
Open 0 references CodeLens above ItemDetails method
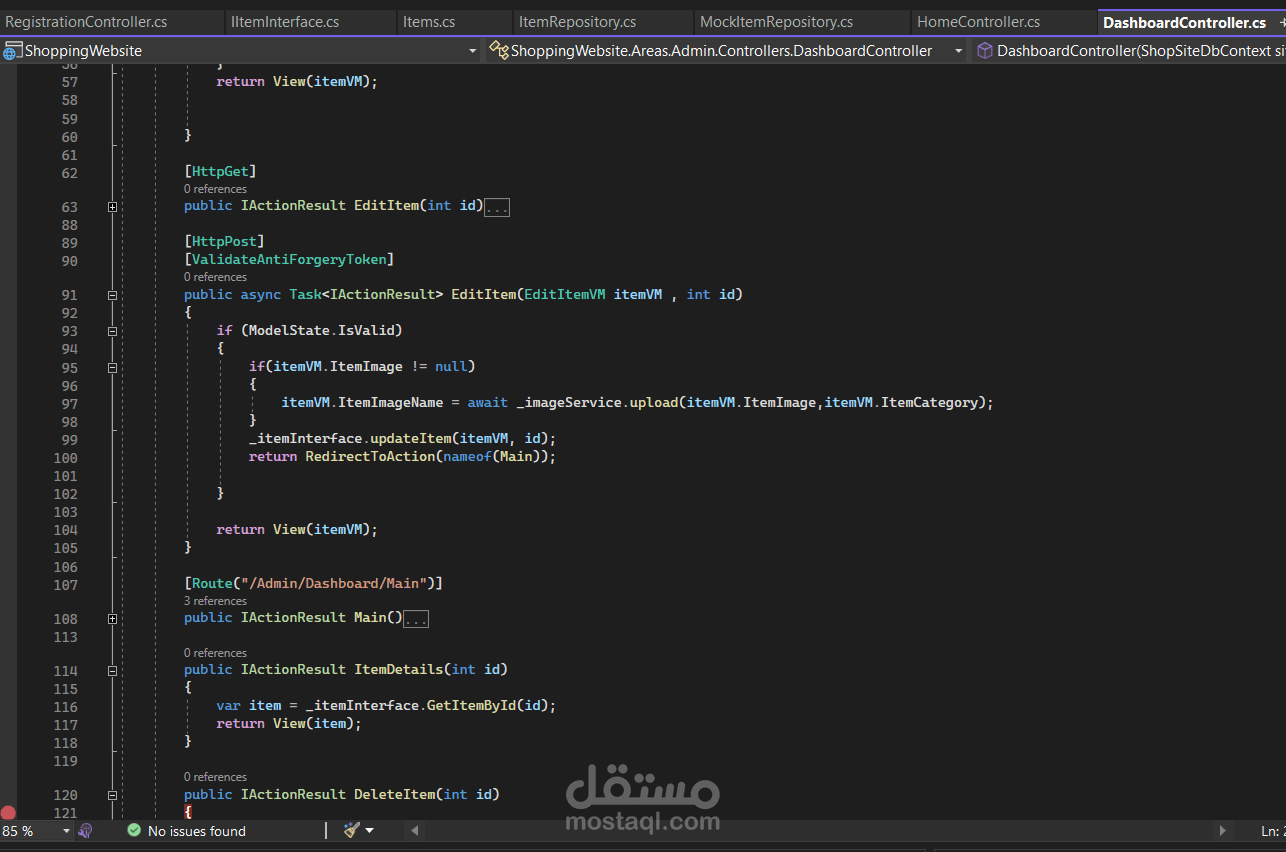click(215, 653)
